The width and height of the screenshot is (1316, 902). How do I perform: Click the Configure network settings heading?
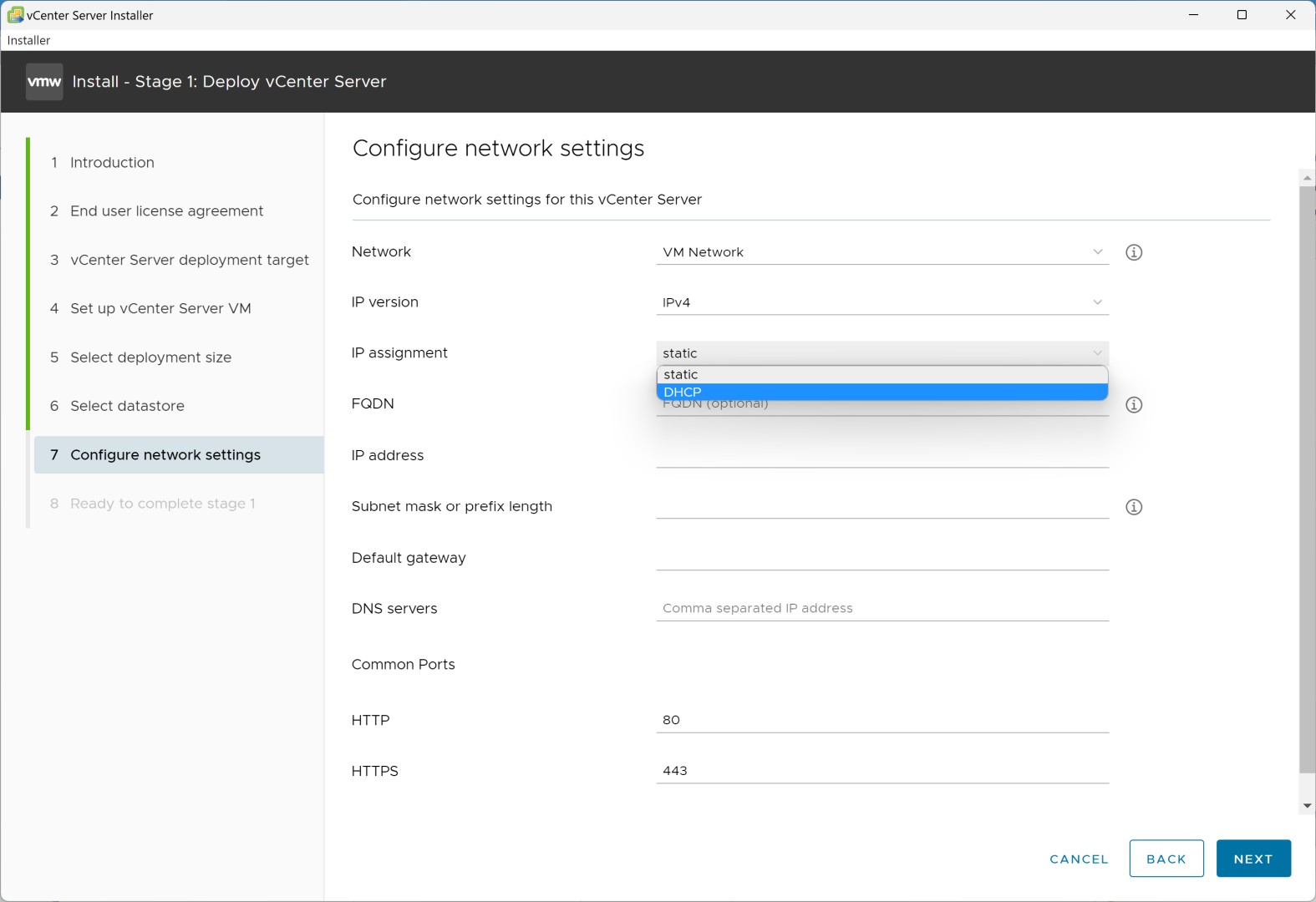click(x=499, y=149)
